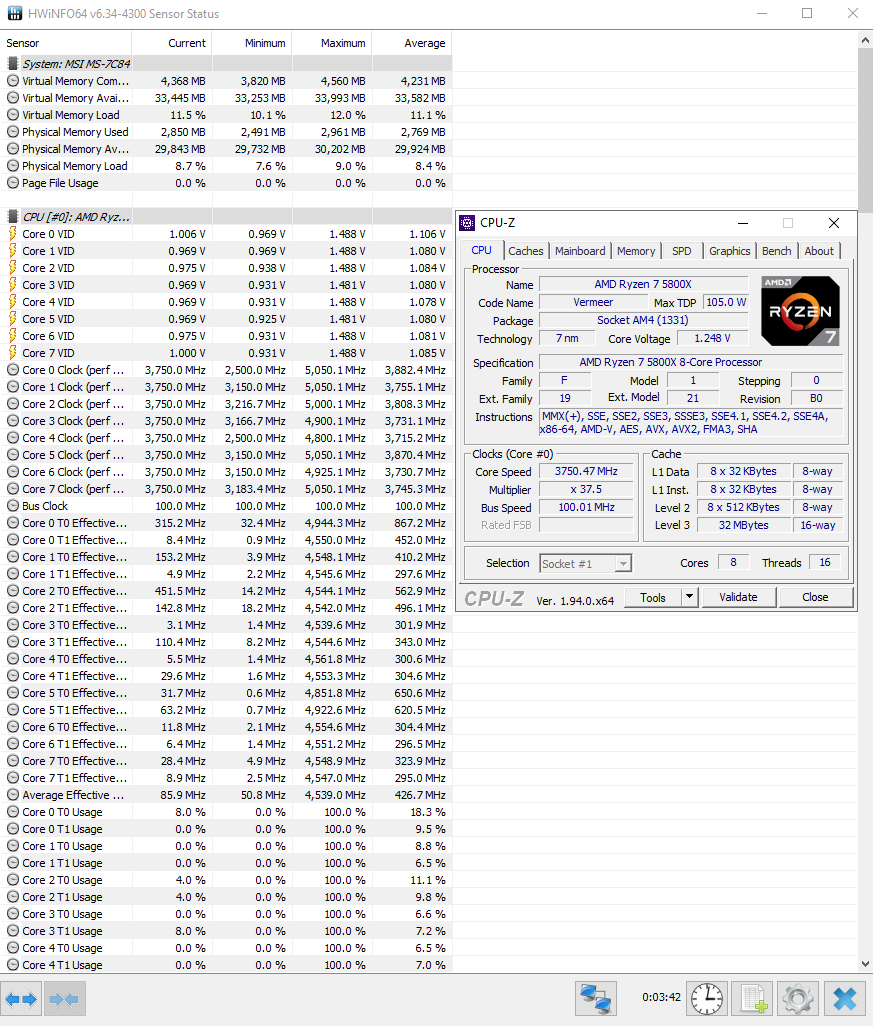
Task: Click the Maximum column header
Action: 331,43
